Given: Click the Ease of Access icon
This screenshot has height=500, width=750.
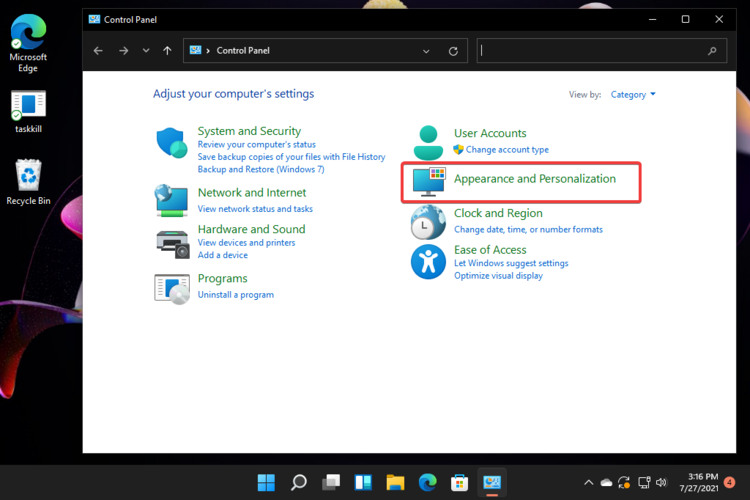Looking at the screenshot, I should click(428, 261).
